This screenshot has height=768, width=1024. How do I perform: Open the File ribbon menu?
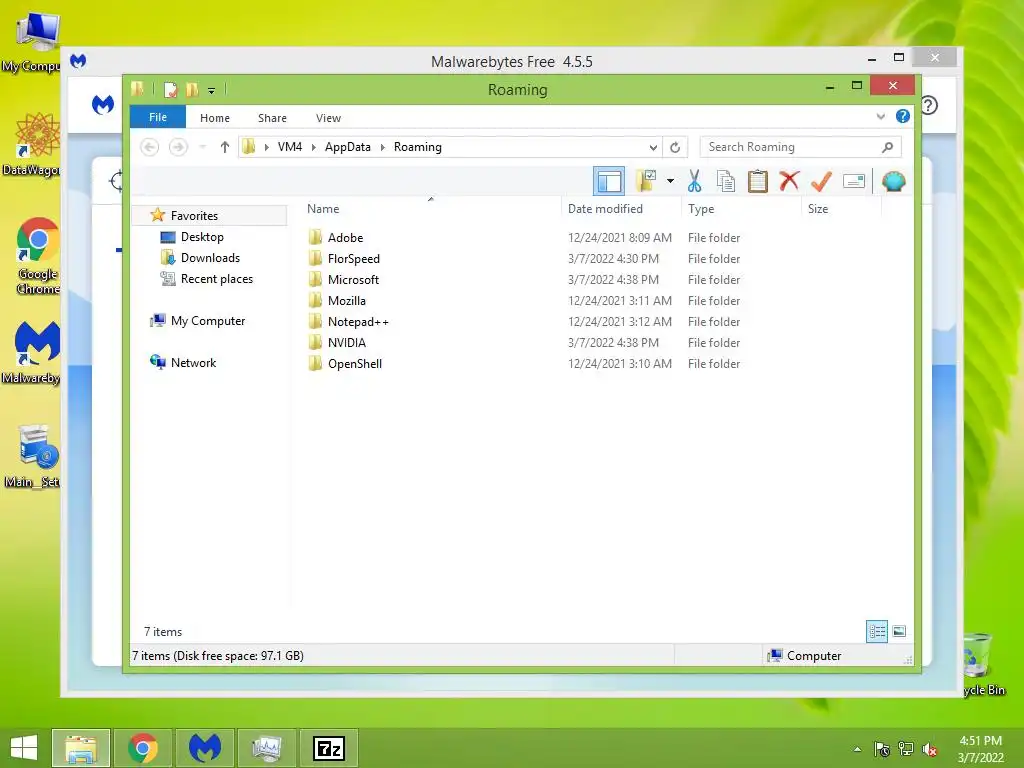tap(157, 117)
